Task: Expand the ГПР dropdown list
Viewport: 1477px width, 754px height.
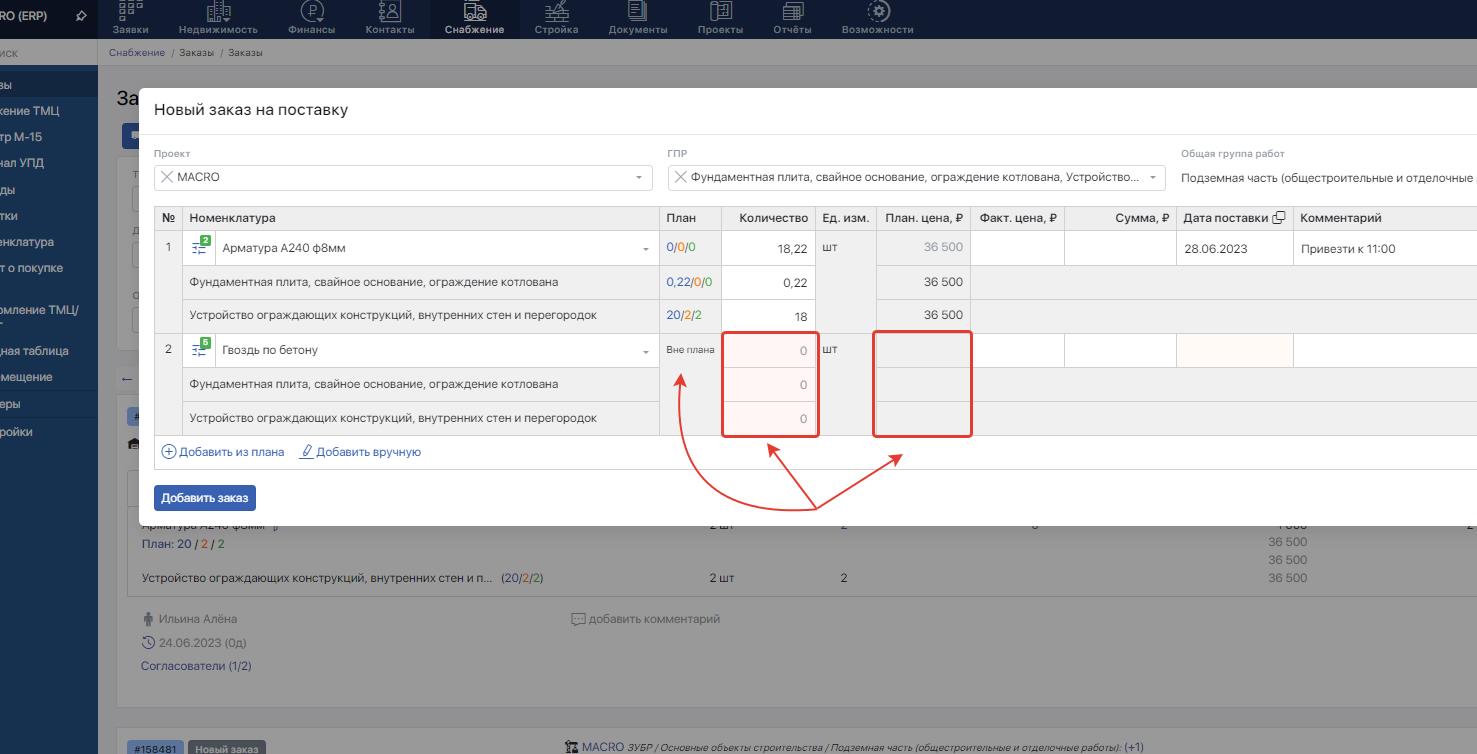Action: [x=1153, y=178]
